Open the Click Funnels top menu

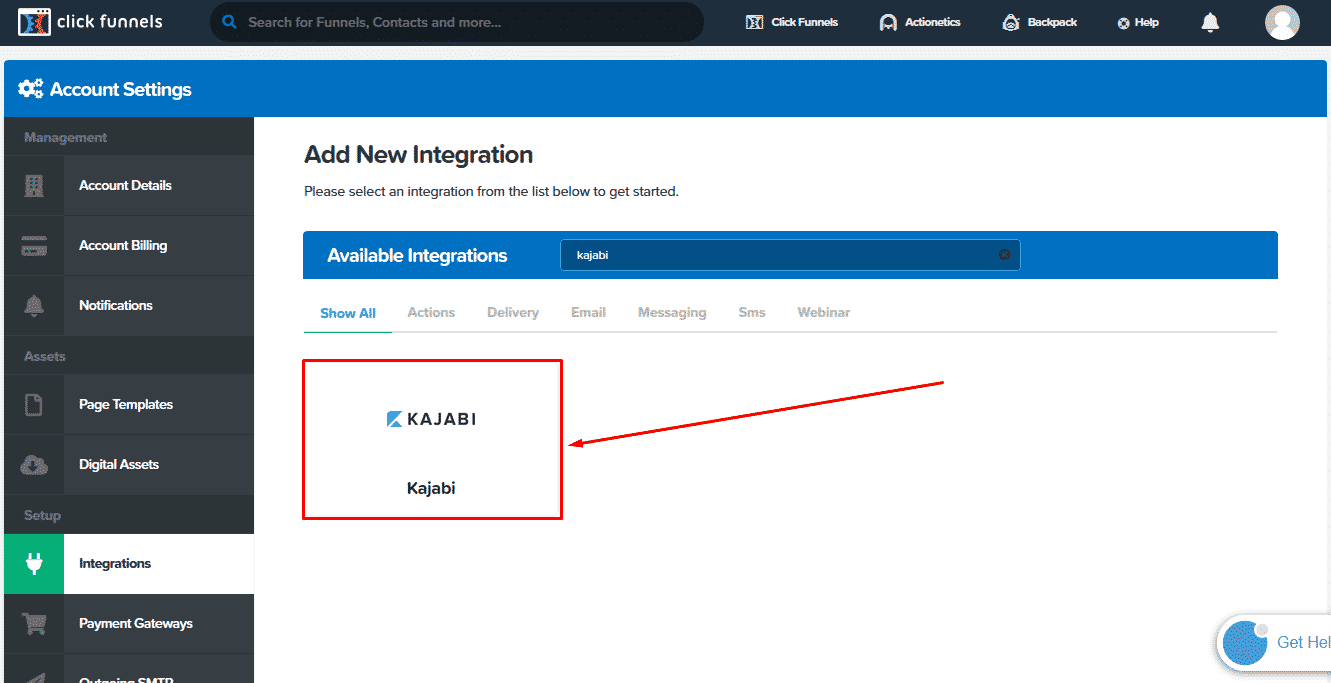(792, 22)
